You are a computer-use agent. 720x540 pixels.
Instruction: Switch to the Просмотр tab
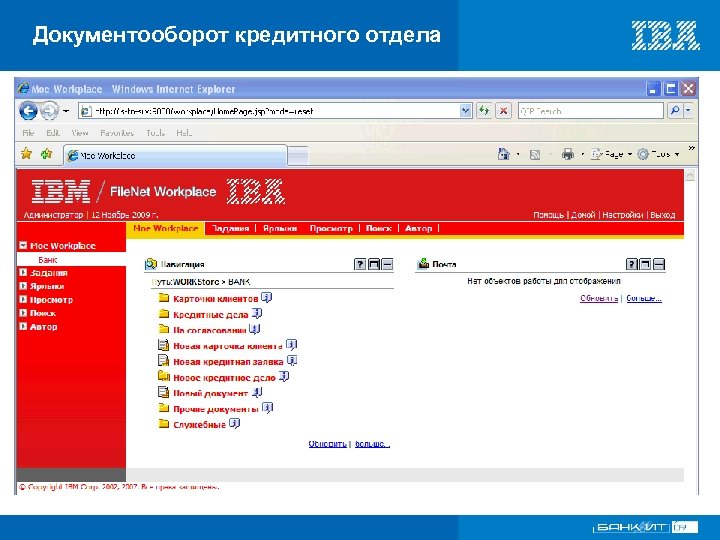pyautogui.click(x=331, y=228)
